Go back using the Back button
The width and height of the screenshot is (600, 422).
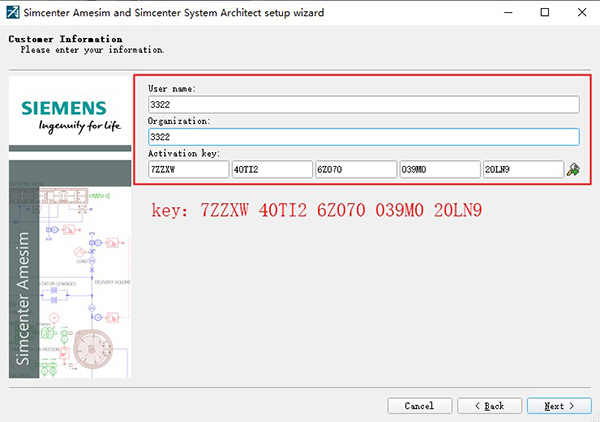[x=489, y=406]
